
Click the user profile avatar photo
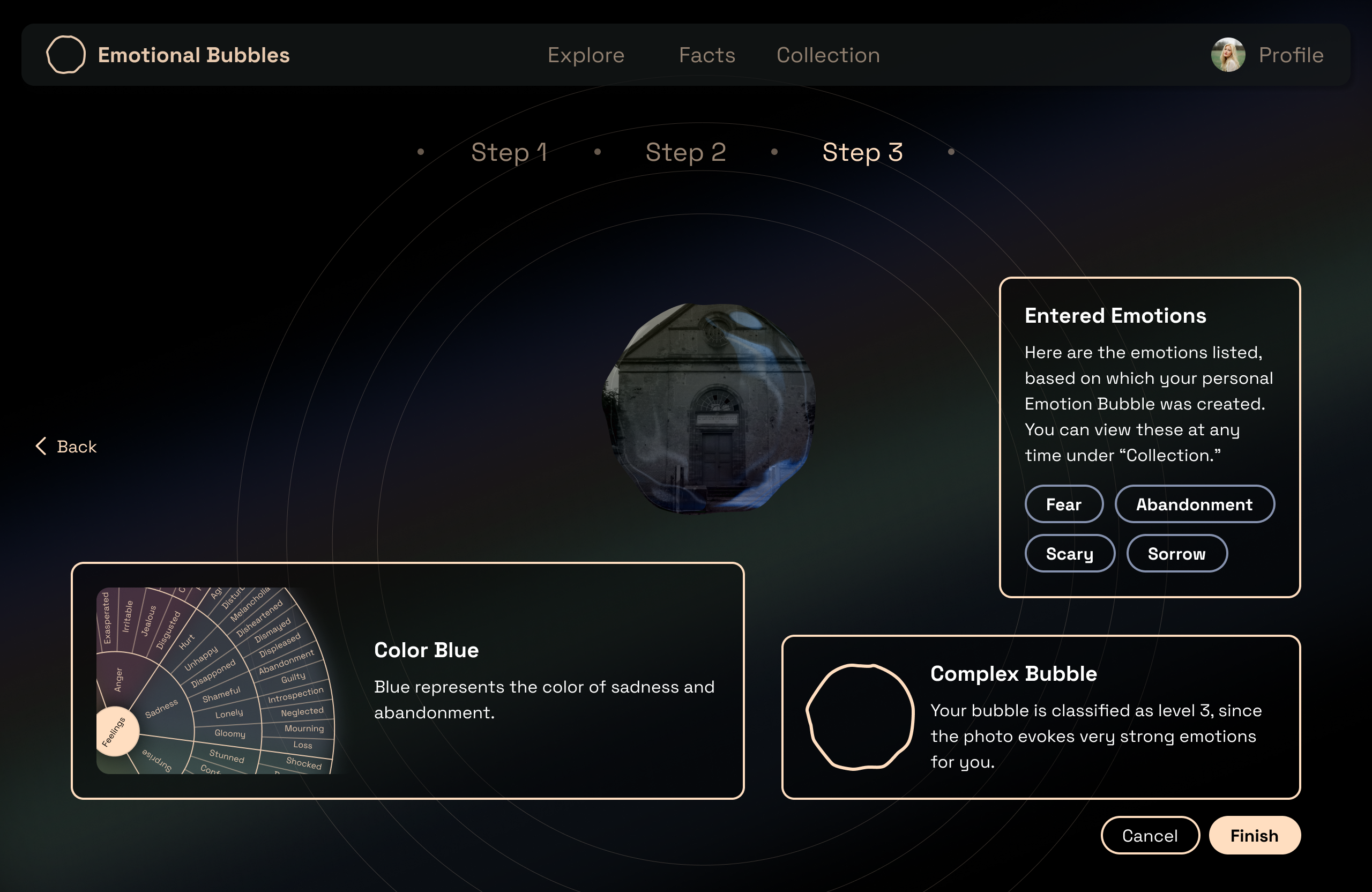coord(1228,55)
